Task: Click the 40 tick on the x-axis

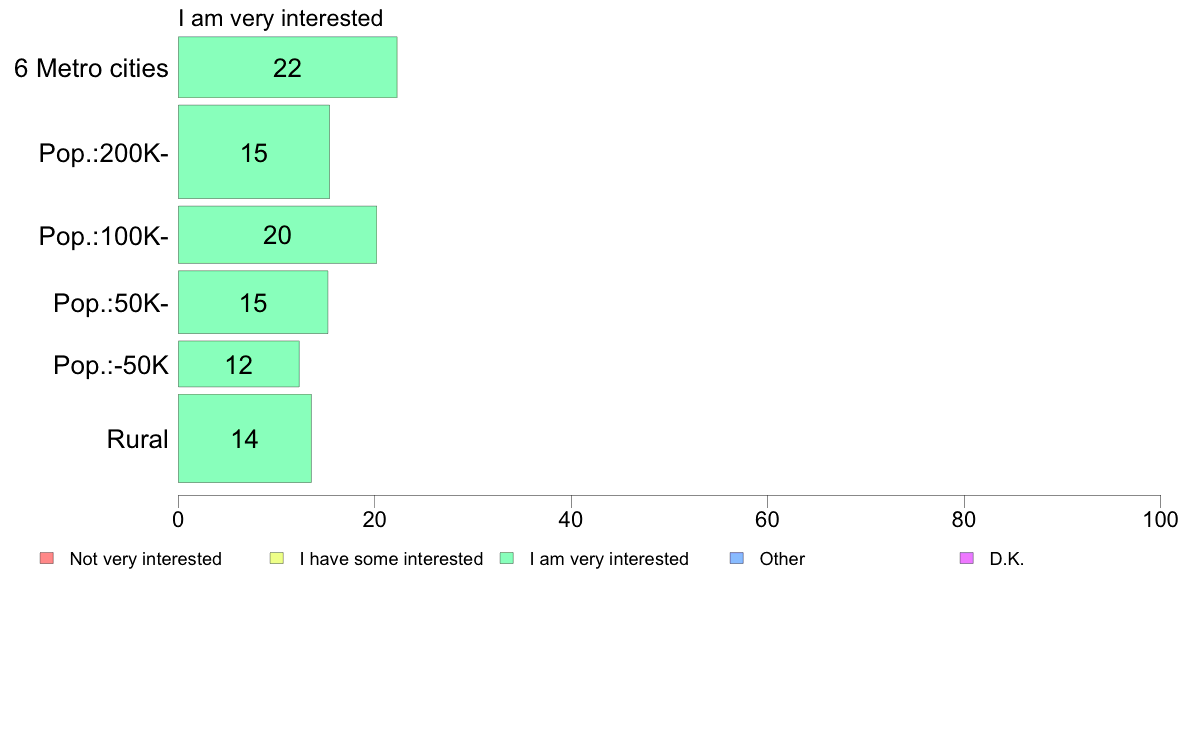Action: 571,519
